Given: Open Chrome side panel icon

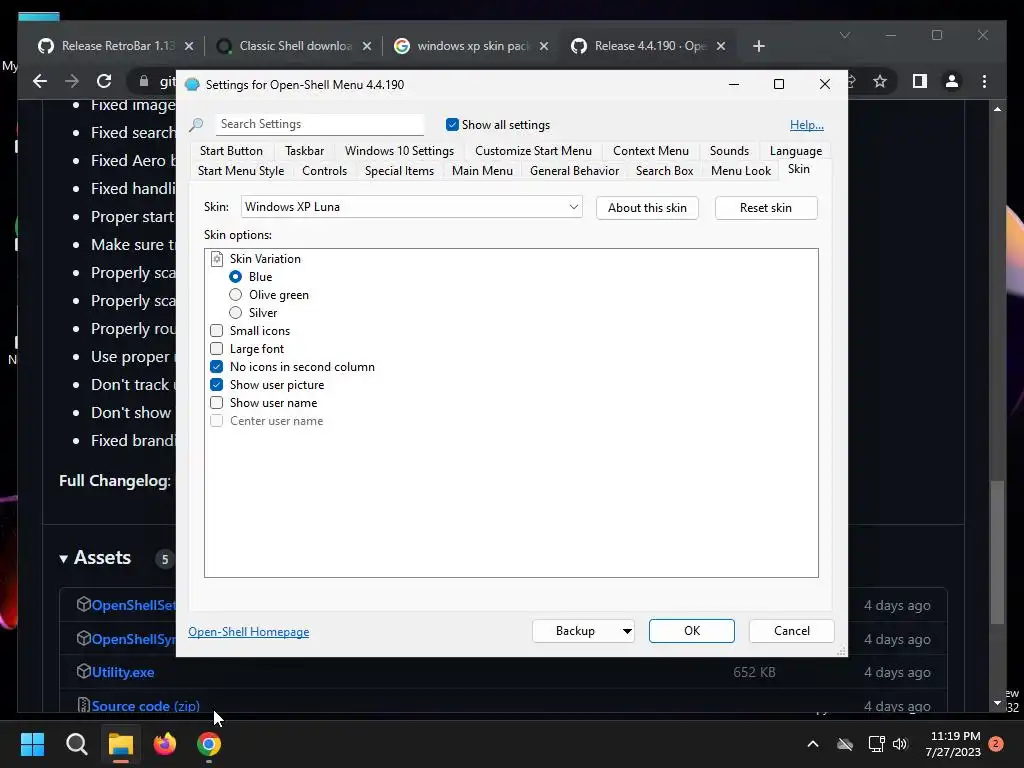Looking at the screenshot, I should [x=920, y=81].
